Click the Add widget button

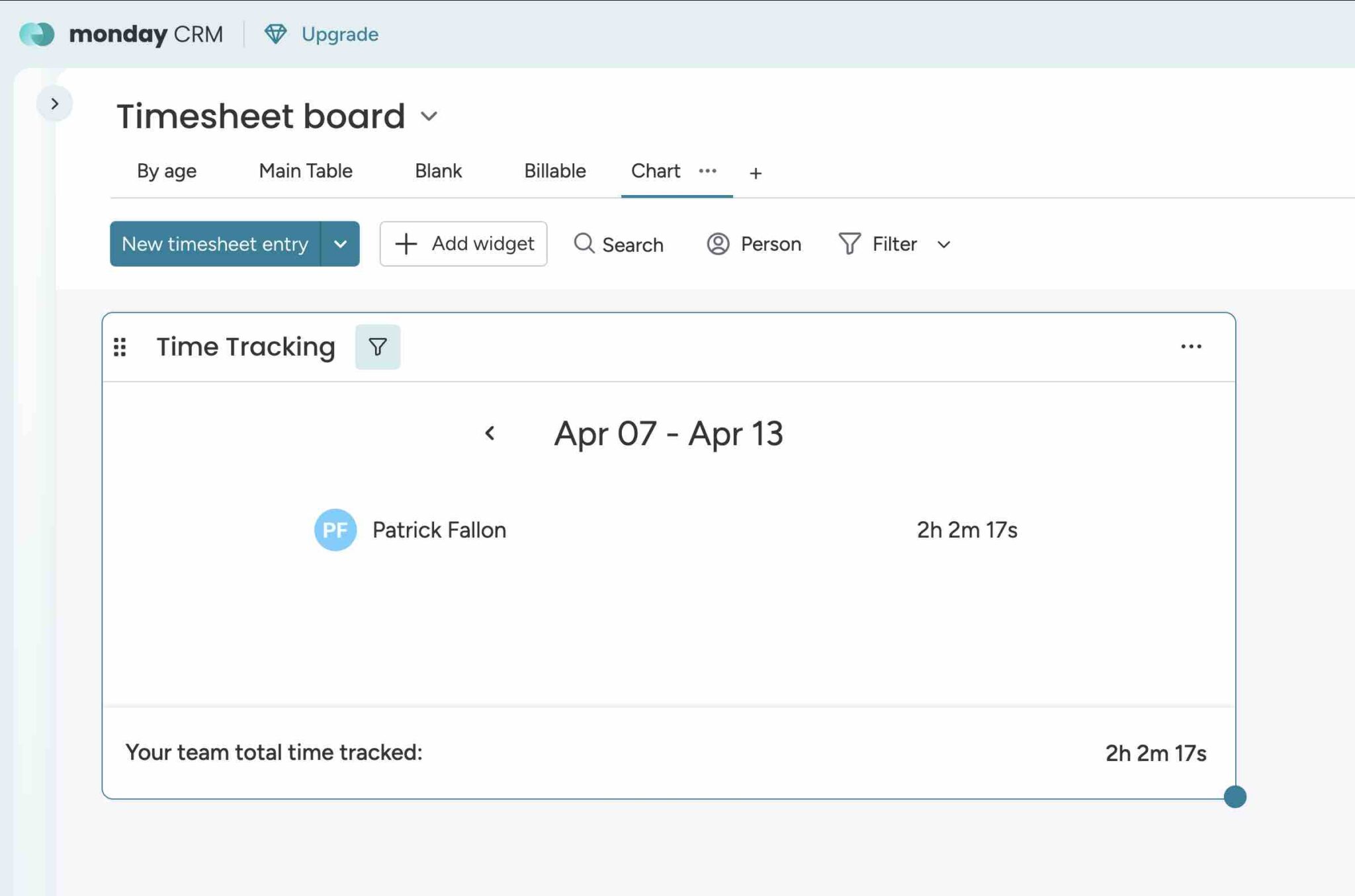point(463,243)
